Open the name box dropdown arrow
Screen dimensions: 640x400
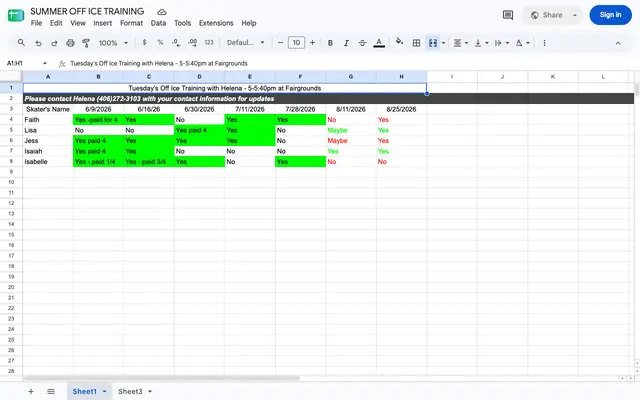[x=45, y=63]
